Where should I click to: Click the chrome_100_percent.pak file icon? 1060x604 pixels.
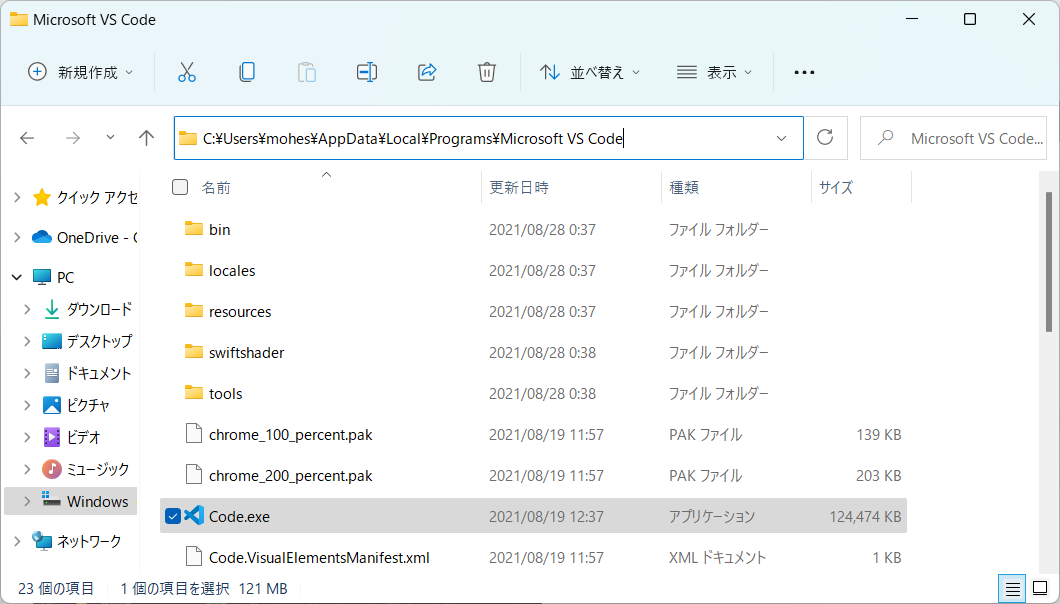click(194, 434)
